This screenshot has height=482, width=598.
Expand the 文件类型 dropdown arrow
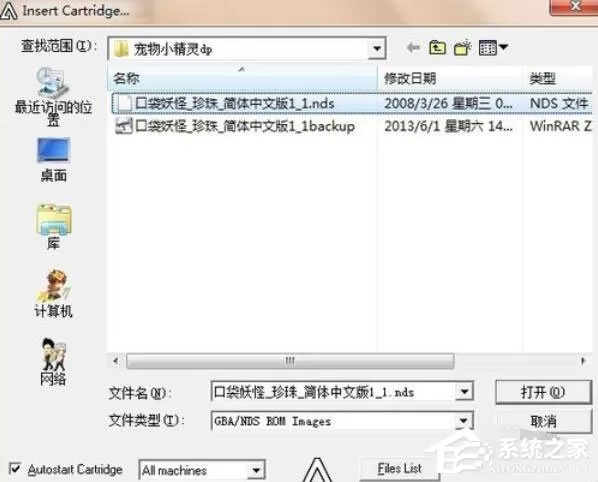464,421
